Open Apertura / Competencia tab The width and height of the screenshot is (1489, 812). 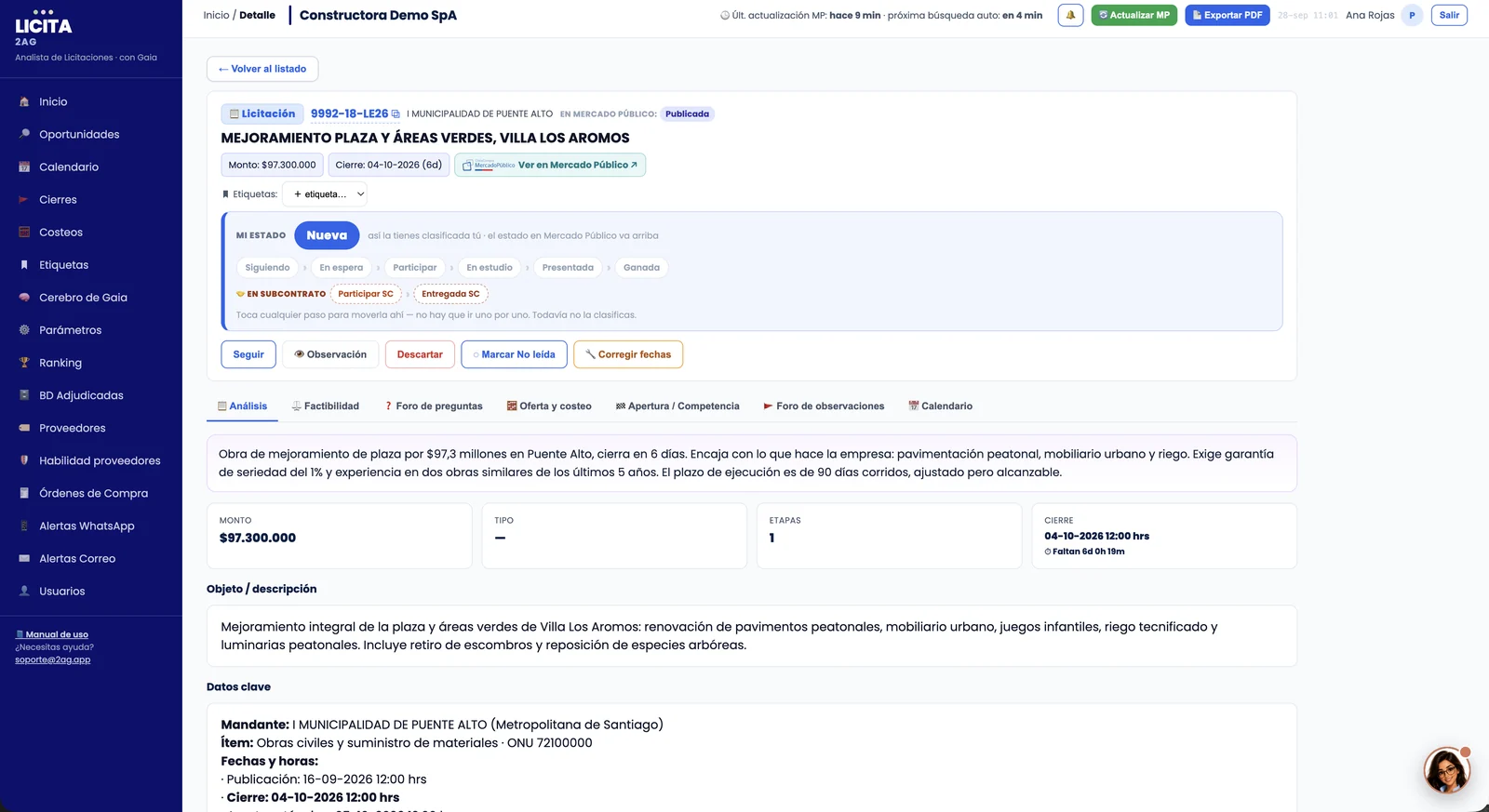pyautogui.click(x=677, y=406)
